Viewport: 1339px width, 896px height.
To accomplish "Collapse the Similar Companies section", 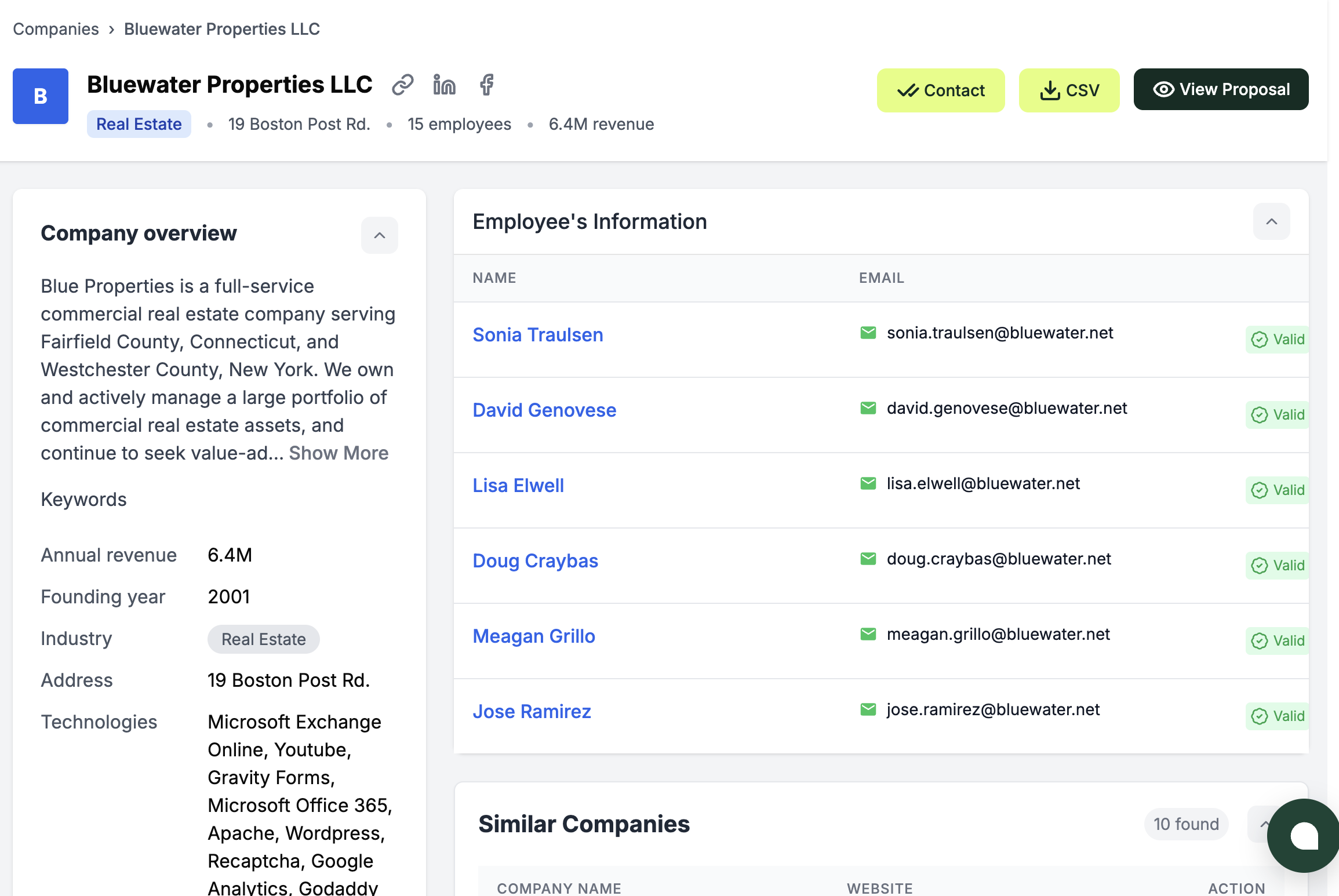I will 1266,824.
